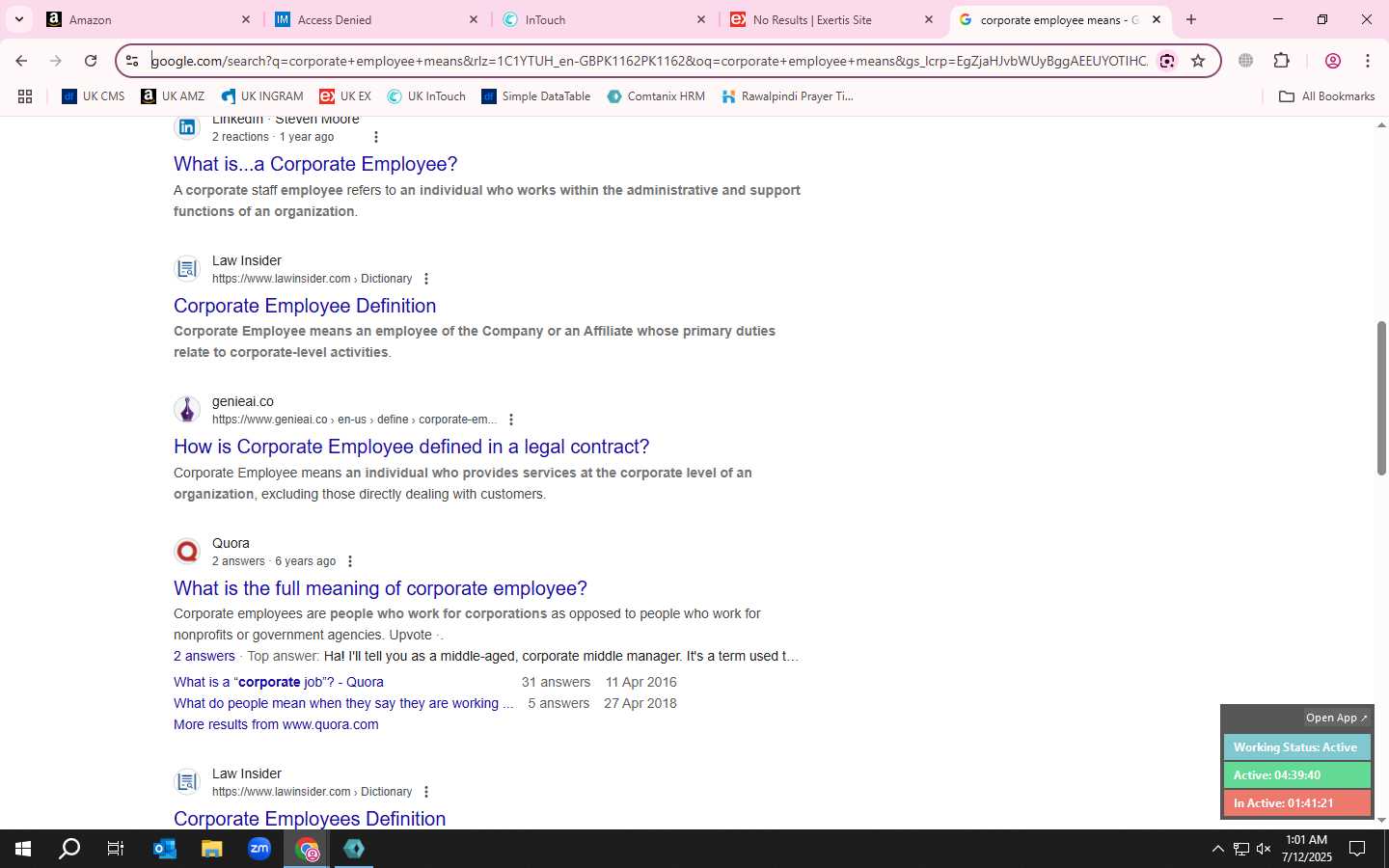Screen dimensions: 1389x868
Task: Click the genieai.co favicon
Action: click(x=187, y=409)
